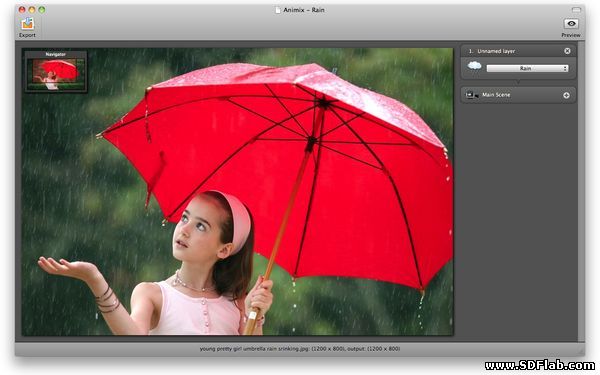Image resolution: width=600 pixels, height=375 pixels.
Task: Toggle the Preview eye button
Action: (x=571, y=23)
